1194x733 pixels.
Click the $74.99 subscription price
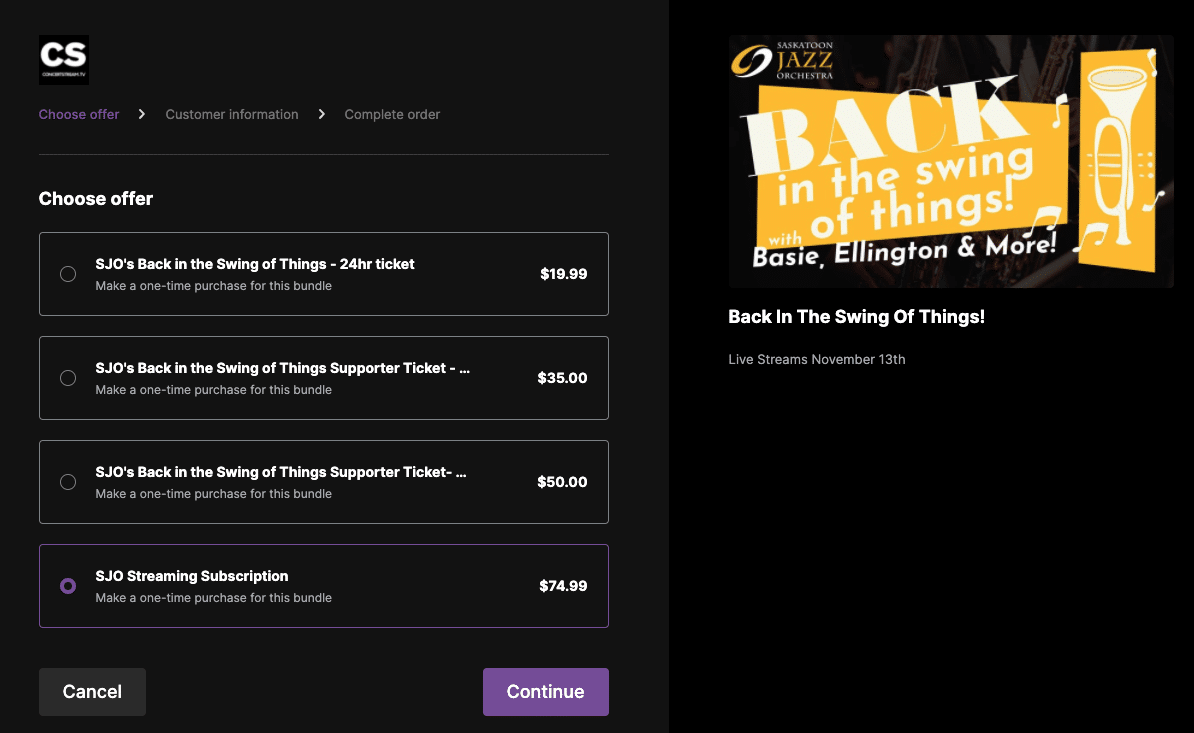point(563,586)
